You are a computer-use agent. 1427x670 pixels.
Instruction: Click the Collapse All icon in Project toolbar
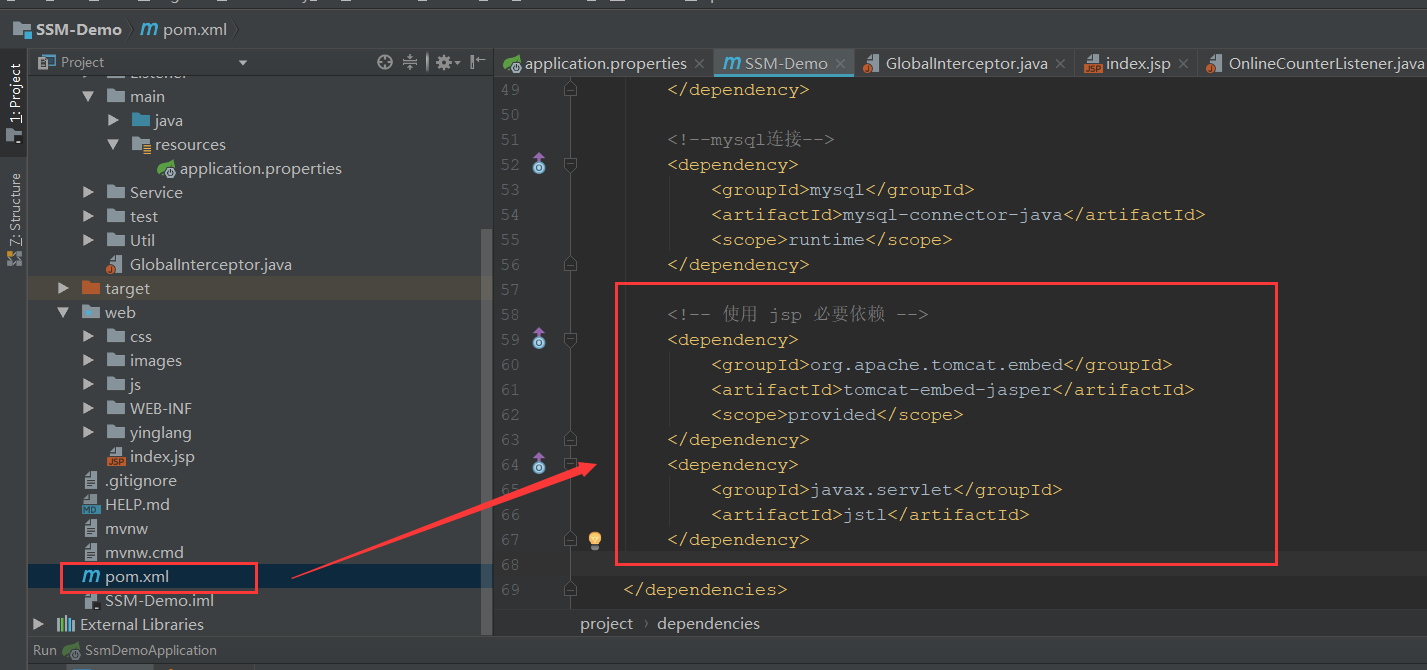pos(410,62)
